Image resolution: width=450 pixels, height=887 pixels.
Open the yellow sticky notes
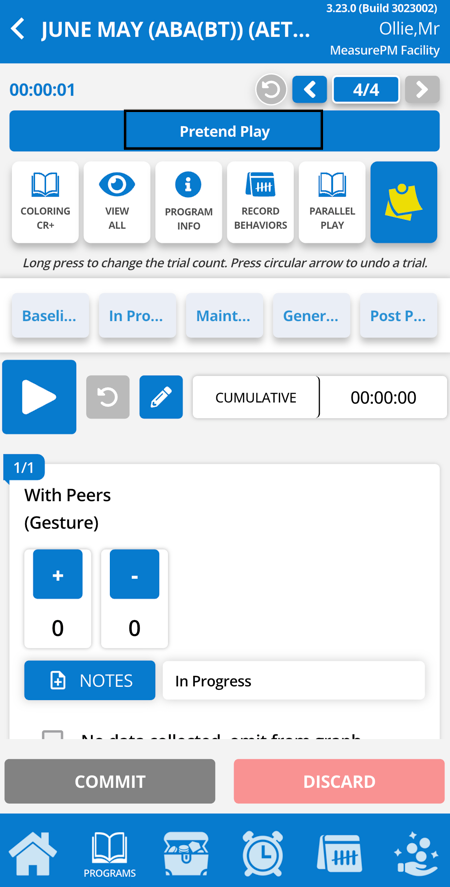click(404, 203)
